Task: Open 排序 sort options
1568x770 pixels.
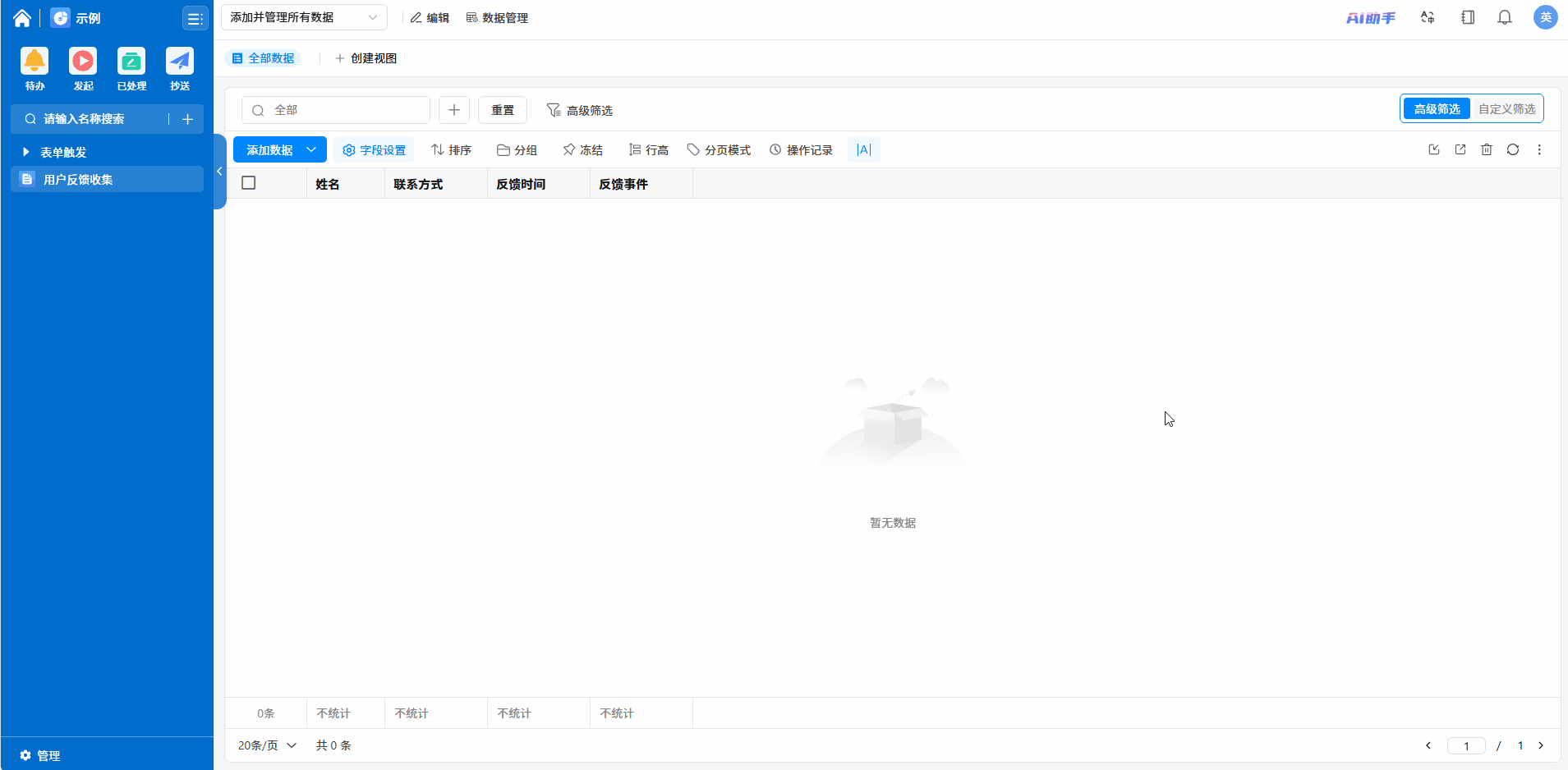Action: [x=452, y=150]
